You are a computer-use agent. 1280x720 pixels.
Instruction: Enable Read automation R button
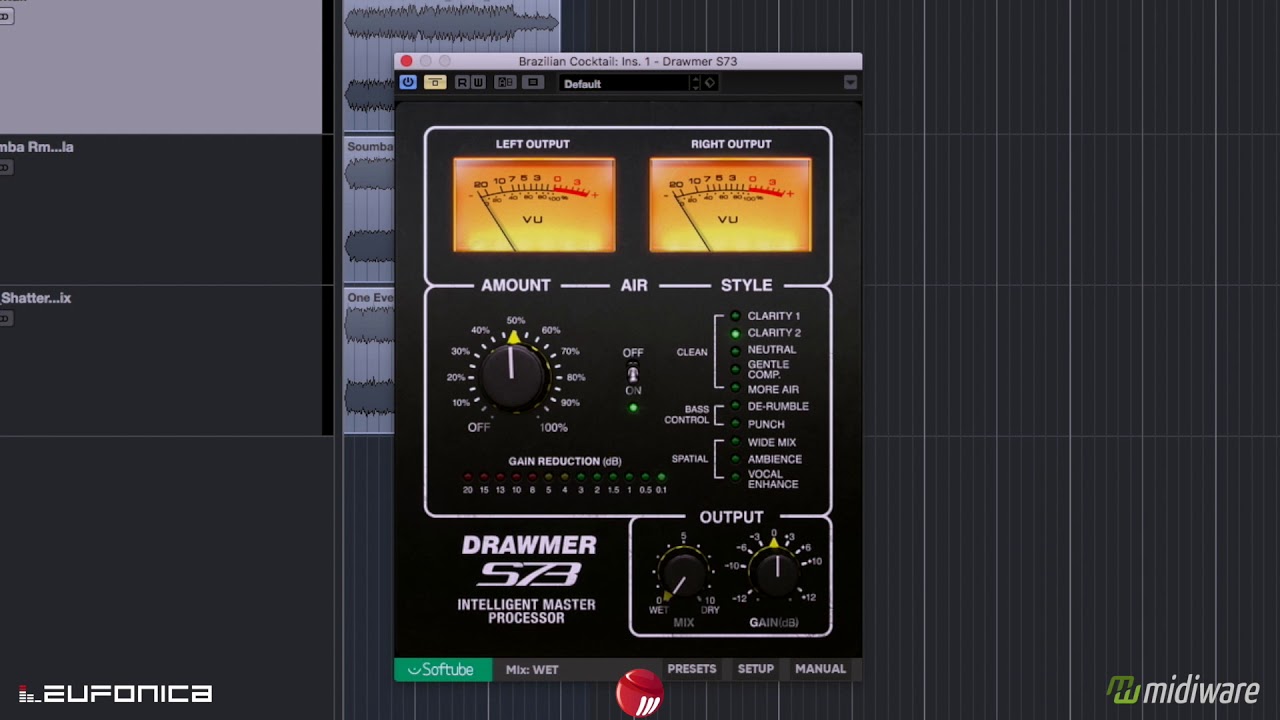pyautogui.click(x=462, y=83)
